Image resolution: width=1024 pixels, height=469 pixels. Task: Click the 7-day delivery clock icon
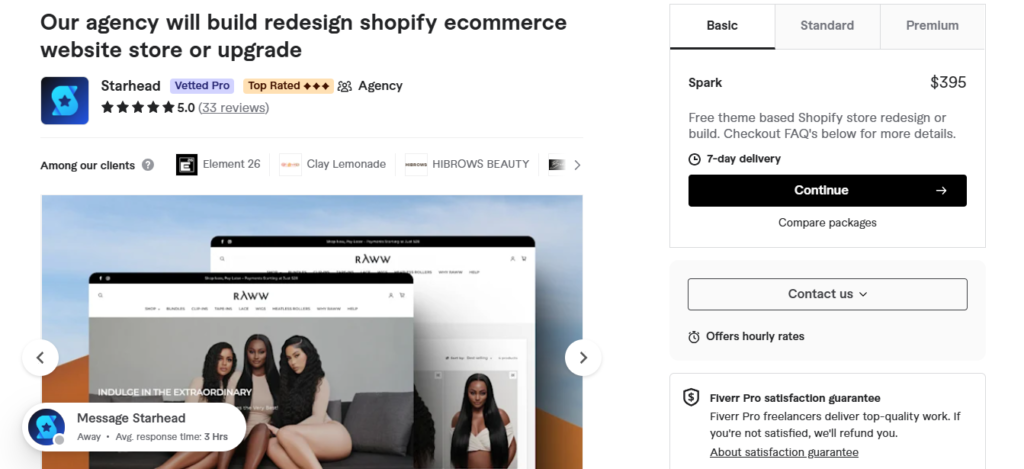(x=694, y=159)
